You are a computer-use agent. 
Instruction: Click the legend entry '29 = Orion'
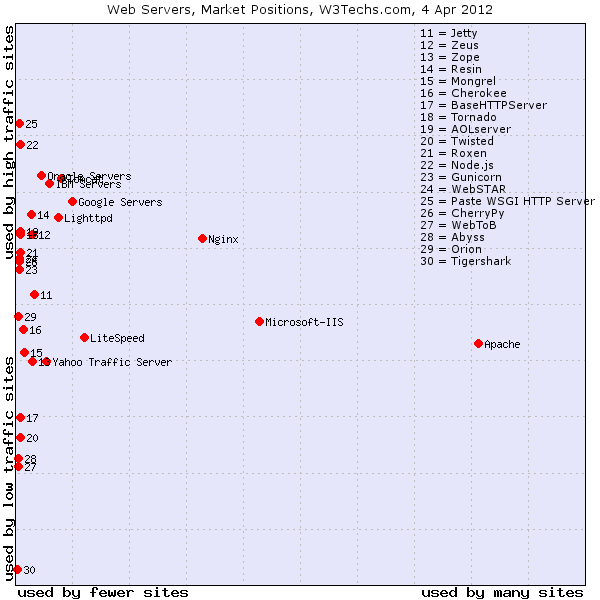click(451, 249)
